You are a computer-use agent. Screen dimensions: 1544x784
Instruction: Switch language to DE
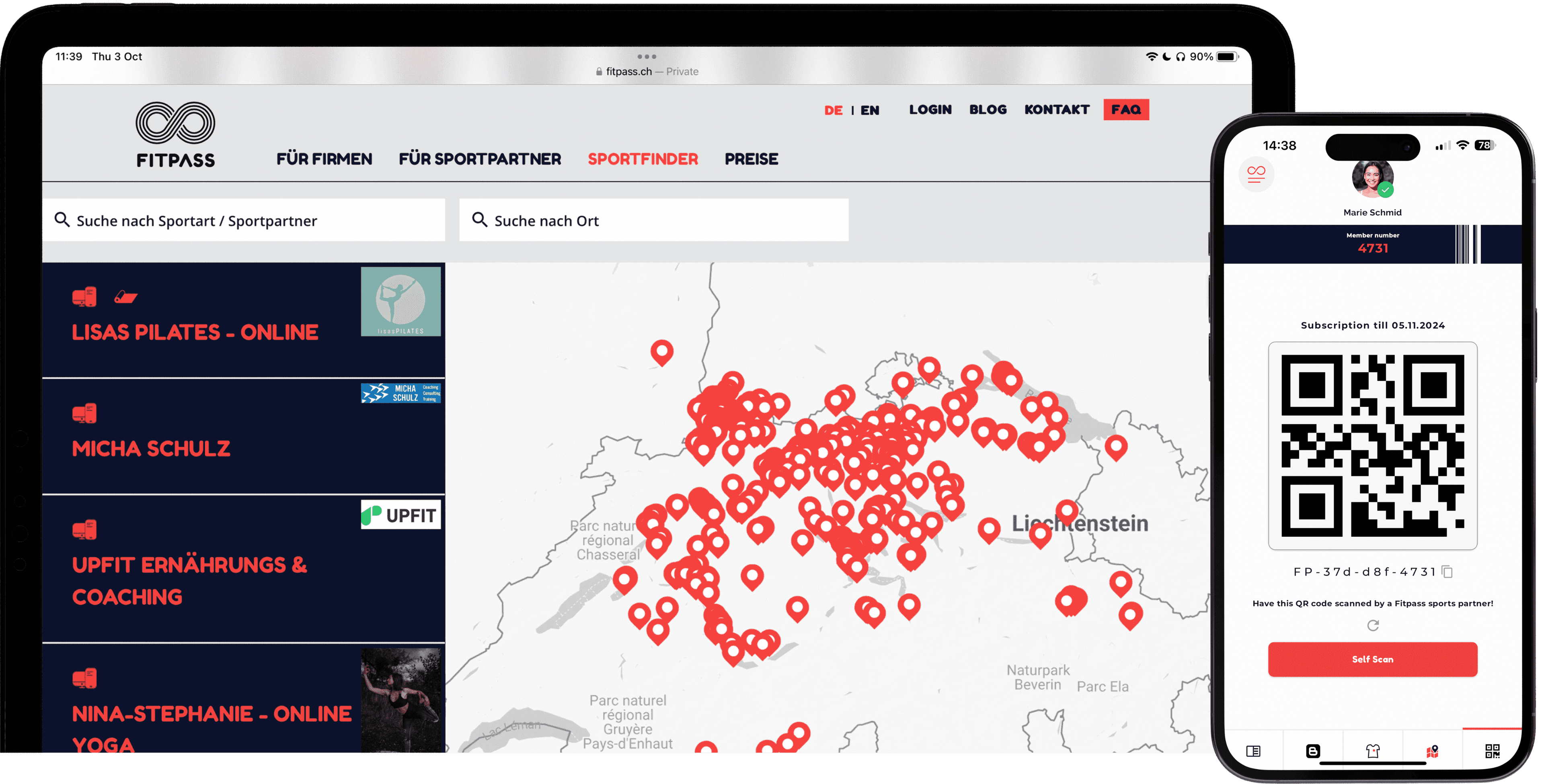pos(833,110)
